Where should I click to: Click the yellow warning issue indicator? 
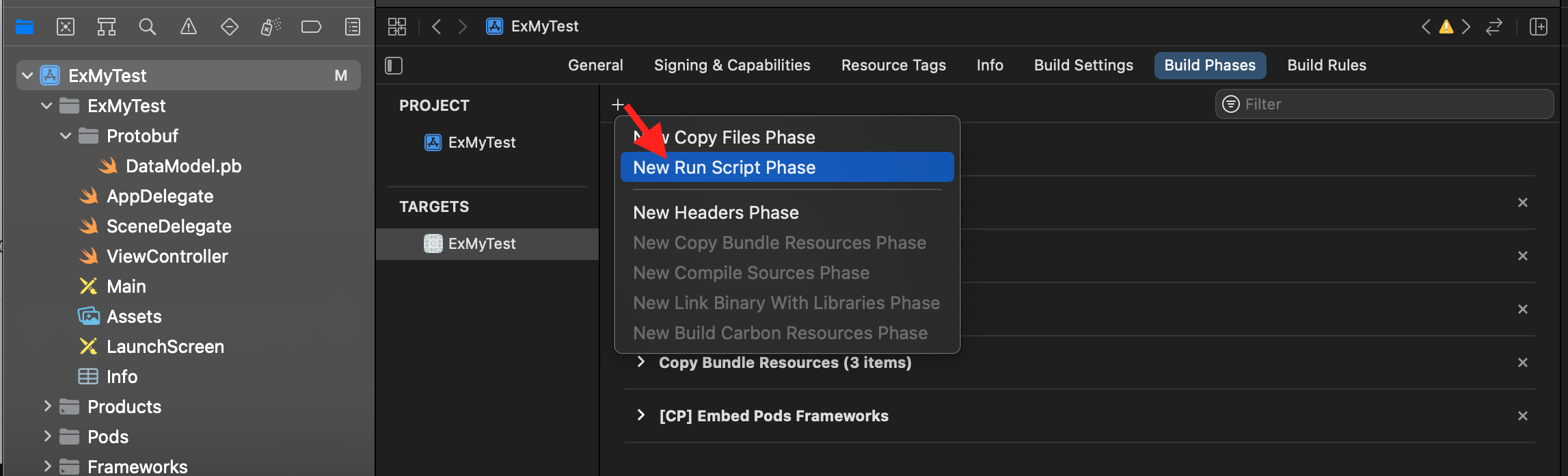coord(1446,27)
